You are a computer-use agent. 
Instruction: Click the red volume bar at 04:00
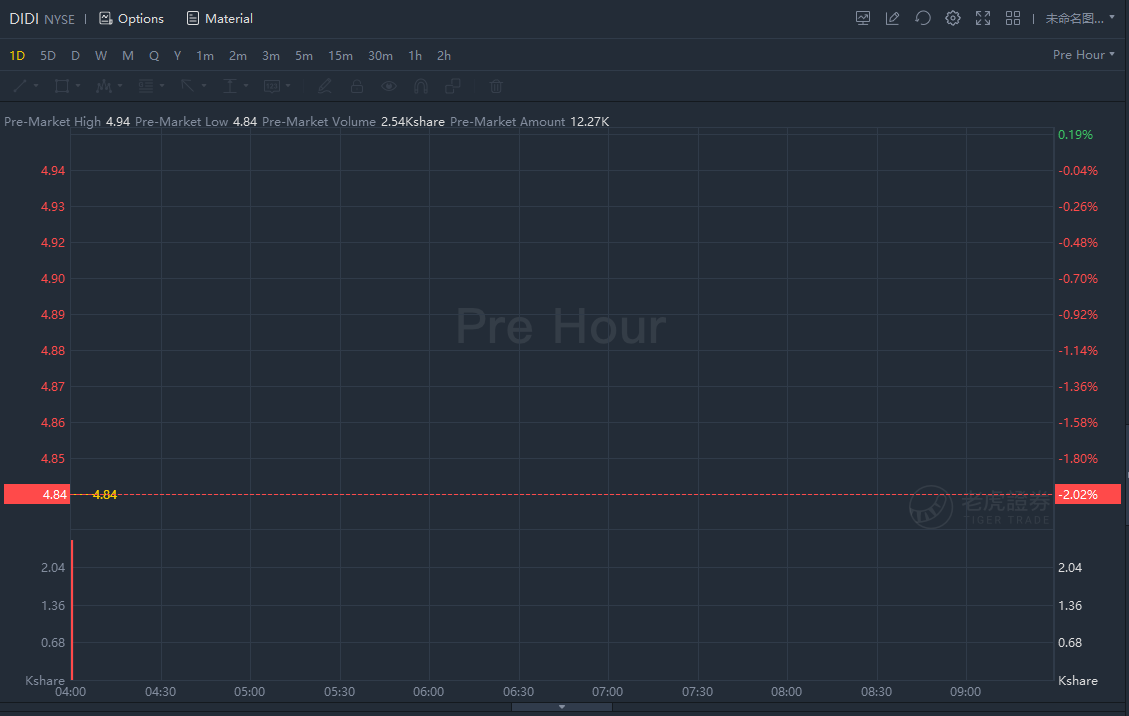72,610
